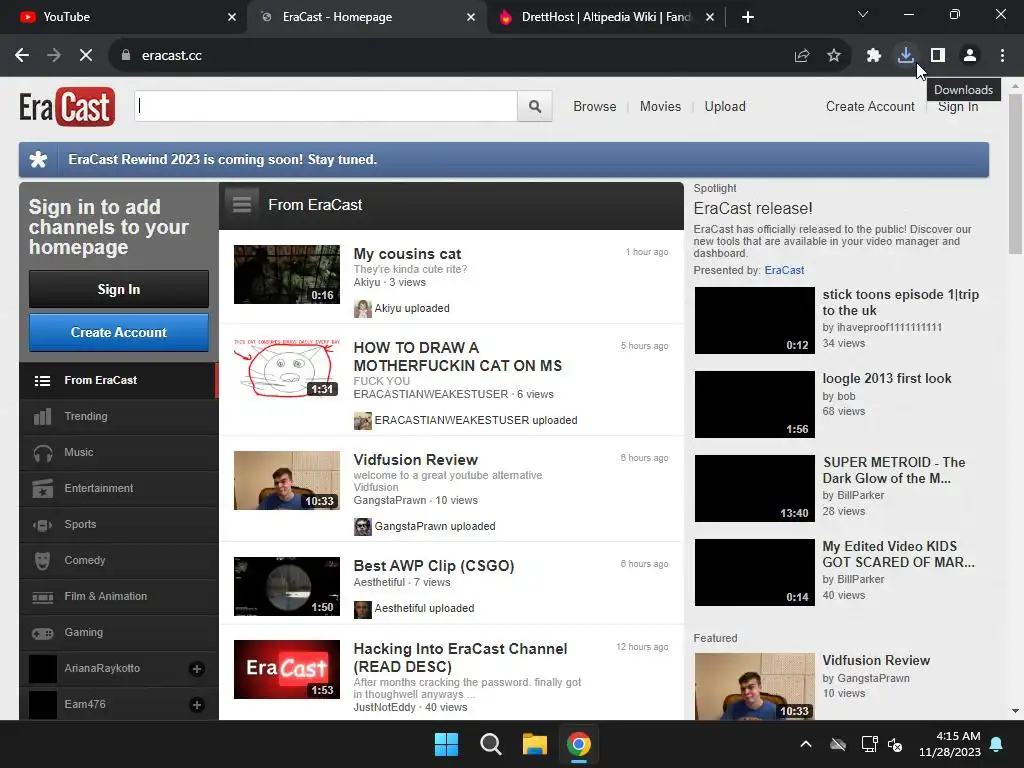
Task: Open the notifications bell in taskbar
Action: [x=997, y=744]
